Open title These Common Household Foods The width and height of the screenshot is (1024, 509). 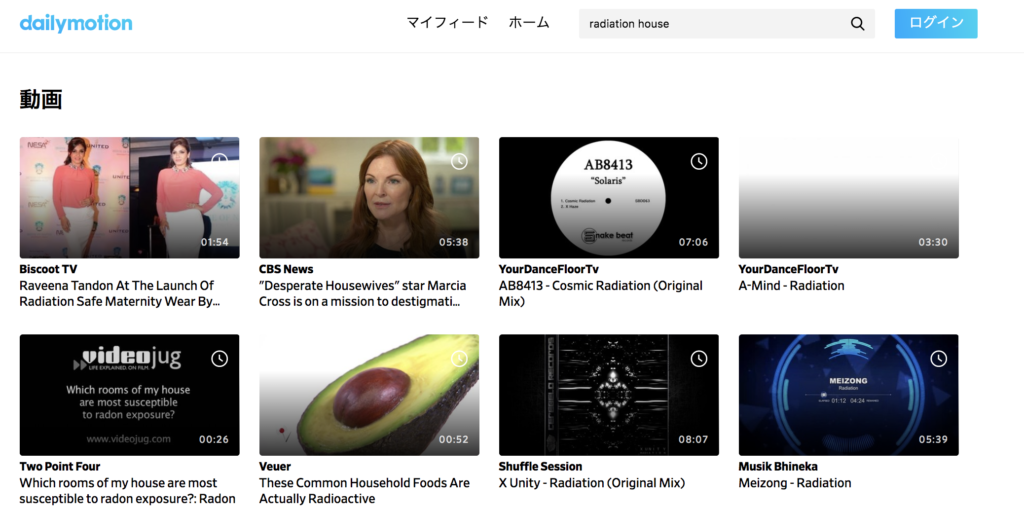364,491
